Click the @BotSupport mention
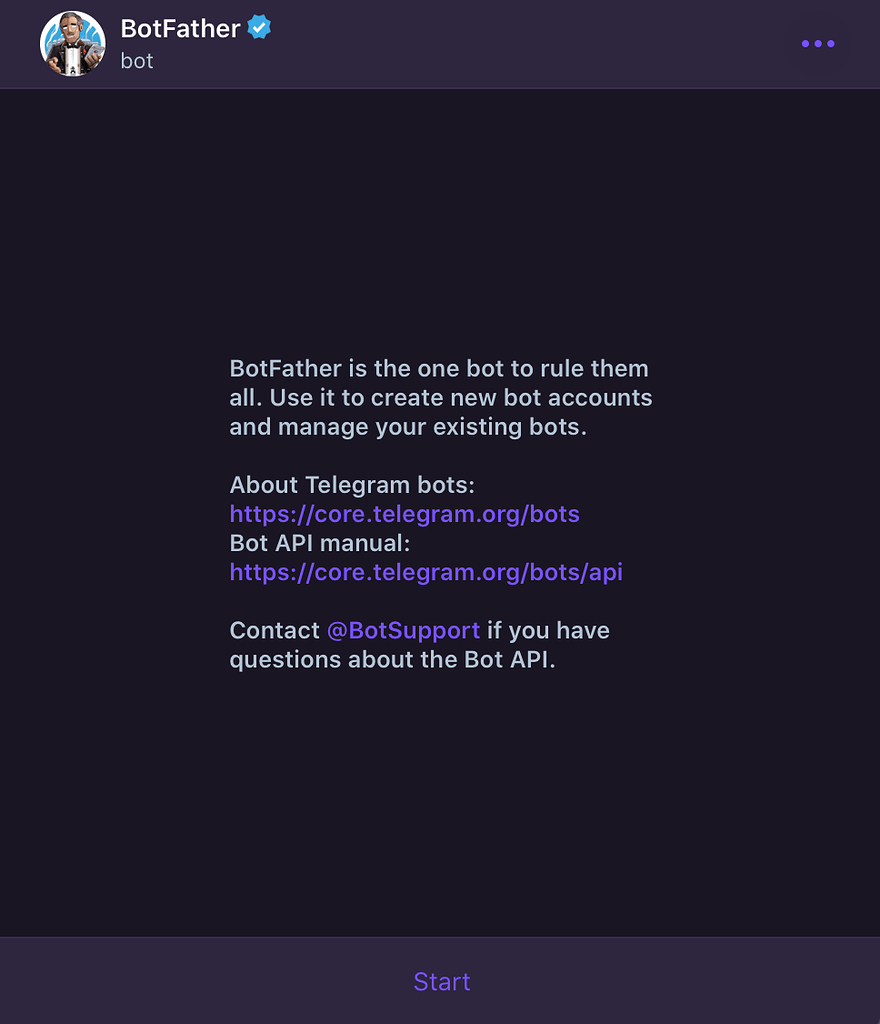The height and width of the screenshot is (1024, 880). coord(403,631)
